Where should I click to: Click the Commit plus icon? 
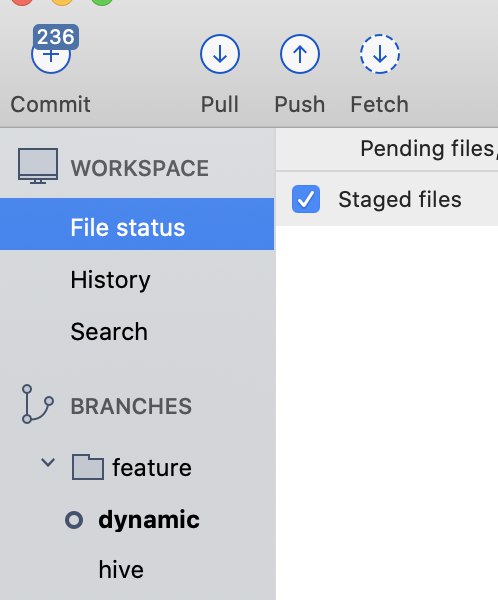pos(51,55)
